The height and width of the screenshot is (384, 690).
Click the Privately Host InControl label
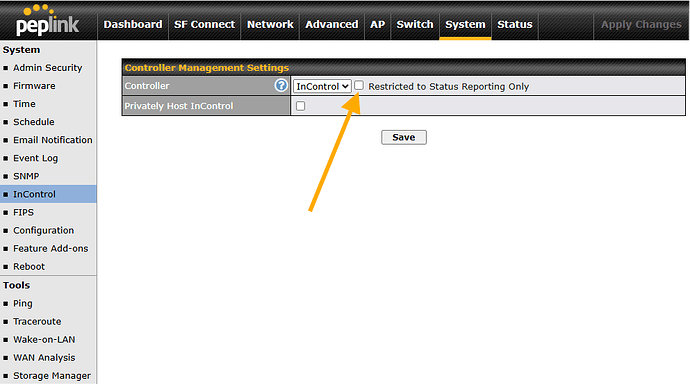pyautogui.click(x=179, y=106)
